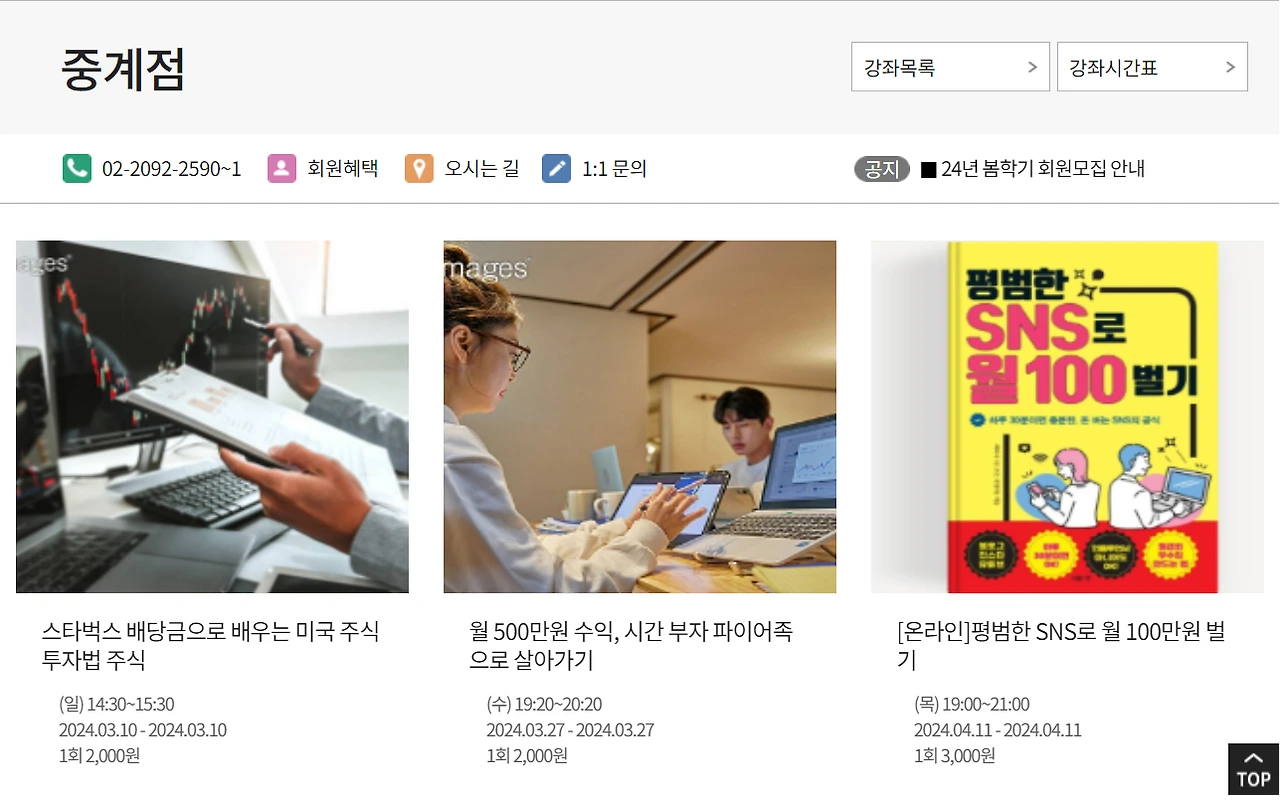Screen dimensions: 1280x803
Task: Open the woman with laptop course thumbnail
Action: pyautogui.click(x=640, y=416)
